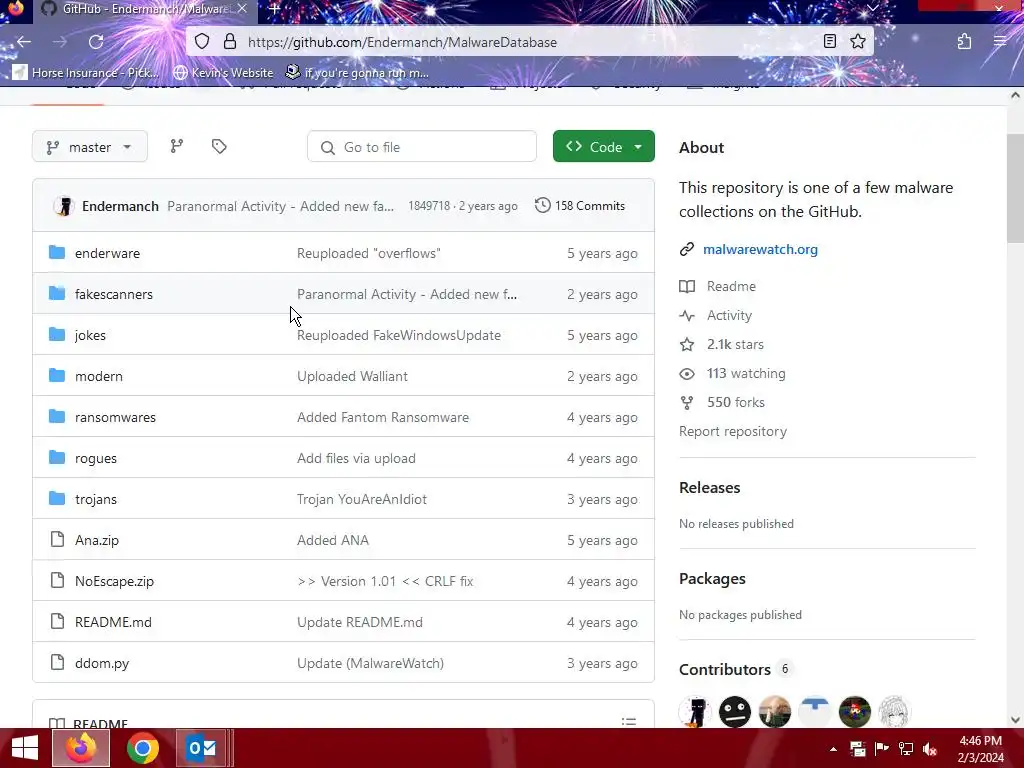Open the NoEscape.zip file
The image size is (1024, 768).
coord(114,581)
